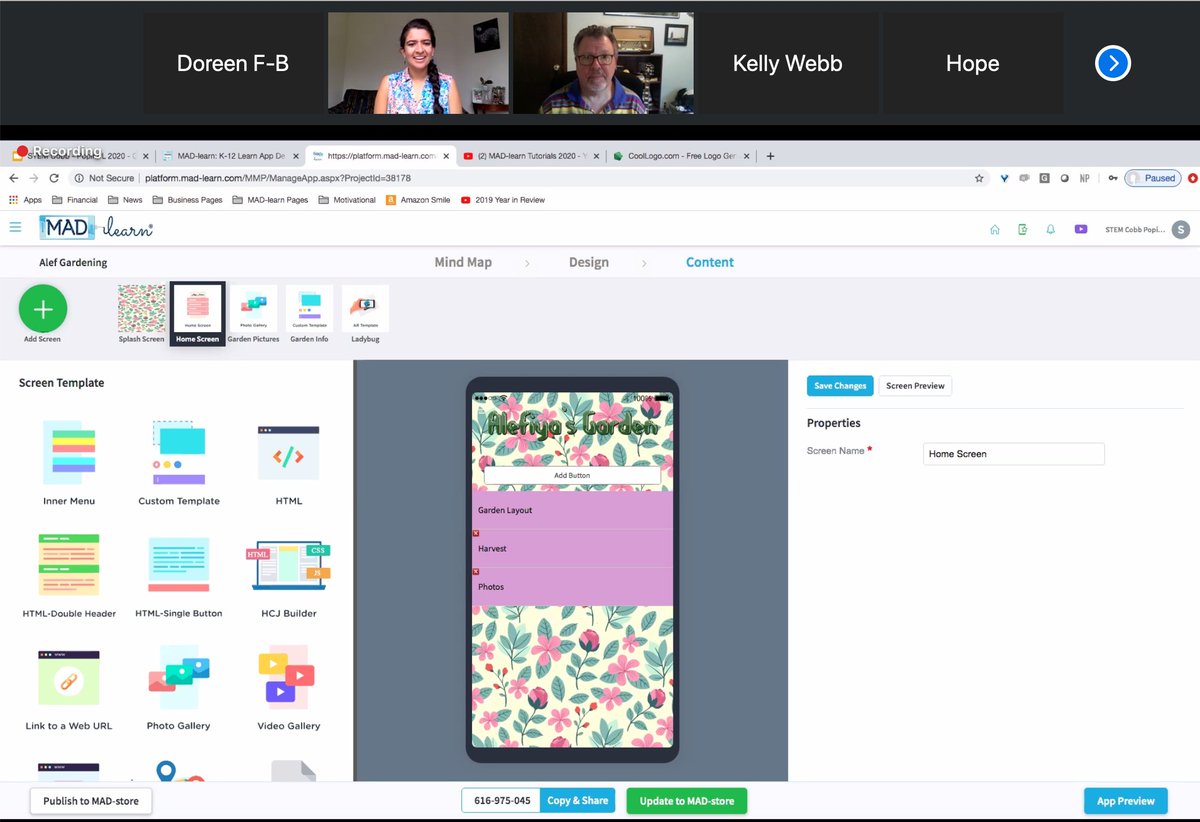This screenshot has width=1200, height=822.
Task: Click Add Button in the phone preview
Action: coord(572,476)
